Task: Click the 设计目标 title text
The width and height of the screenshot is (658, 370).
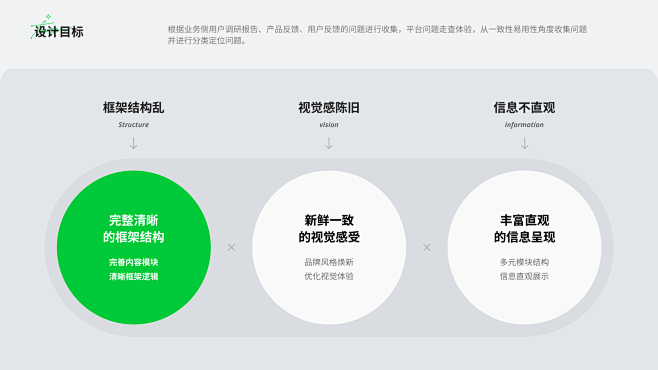Action: click(59, 32)
